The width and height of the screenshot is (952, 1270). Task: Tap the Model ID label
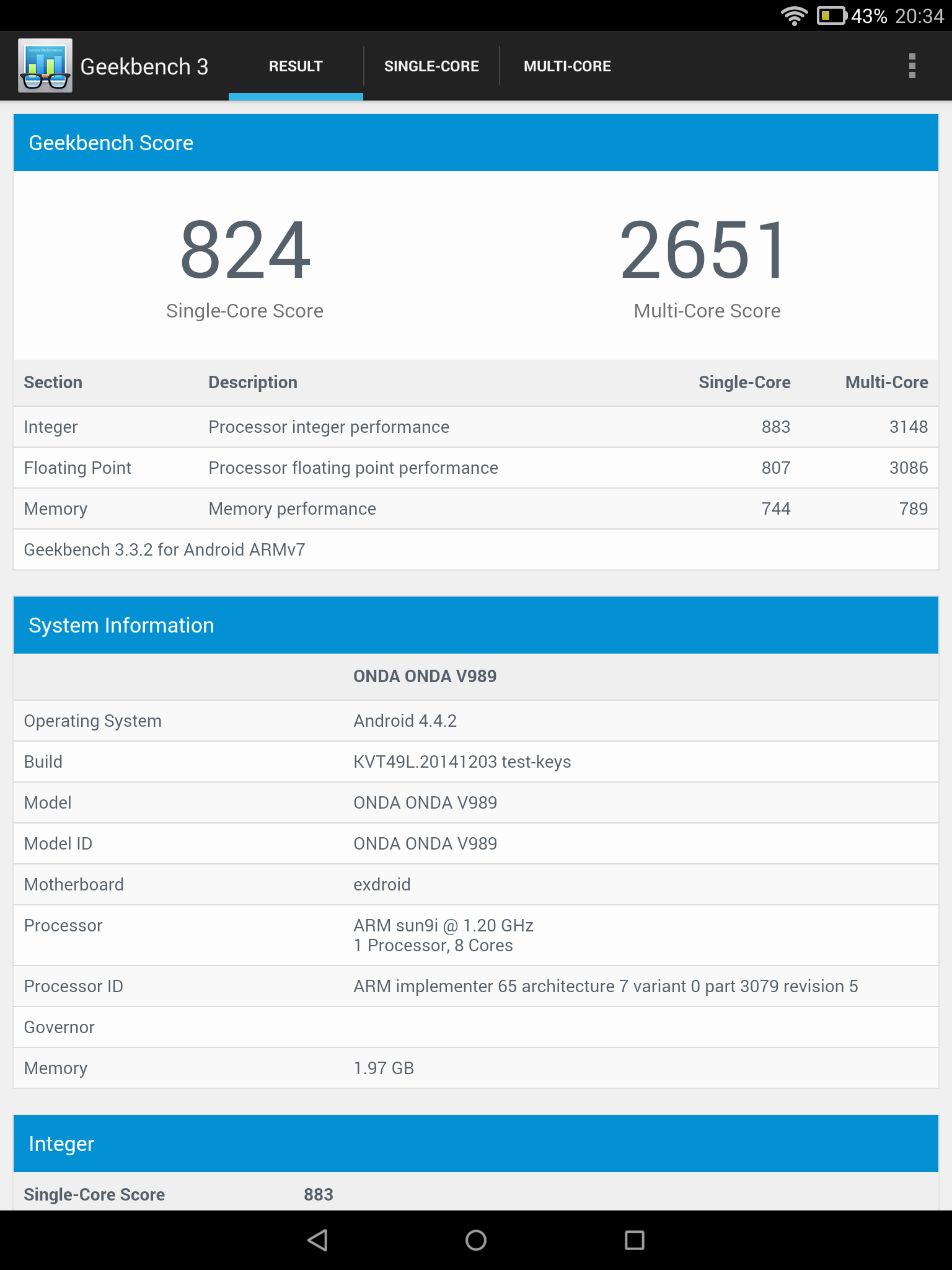[58, 843]
